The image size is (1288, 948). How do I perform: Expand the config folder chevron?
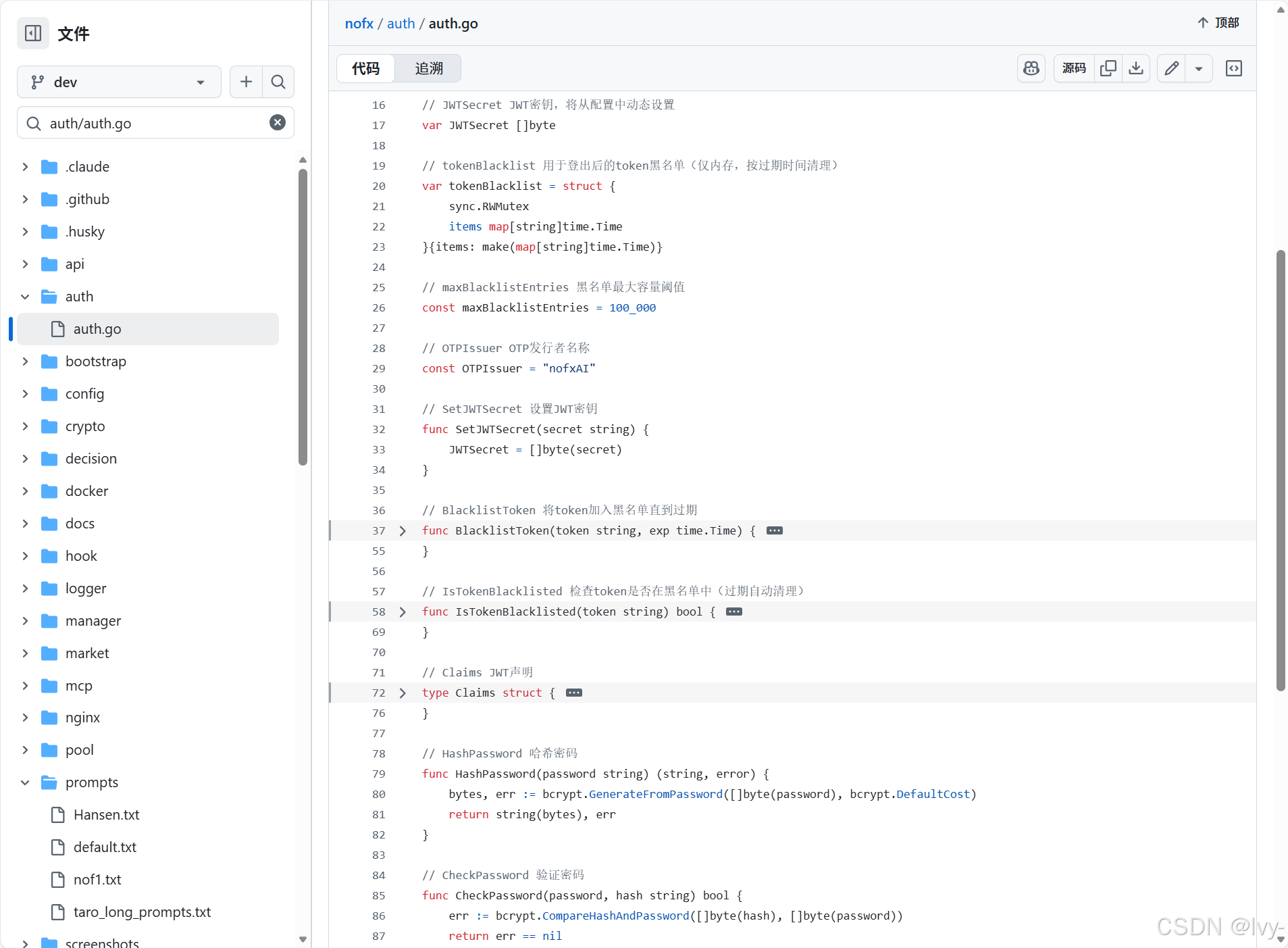point(25,394)
